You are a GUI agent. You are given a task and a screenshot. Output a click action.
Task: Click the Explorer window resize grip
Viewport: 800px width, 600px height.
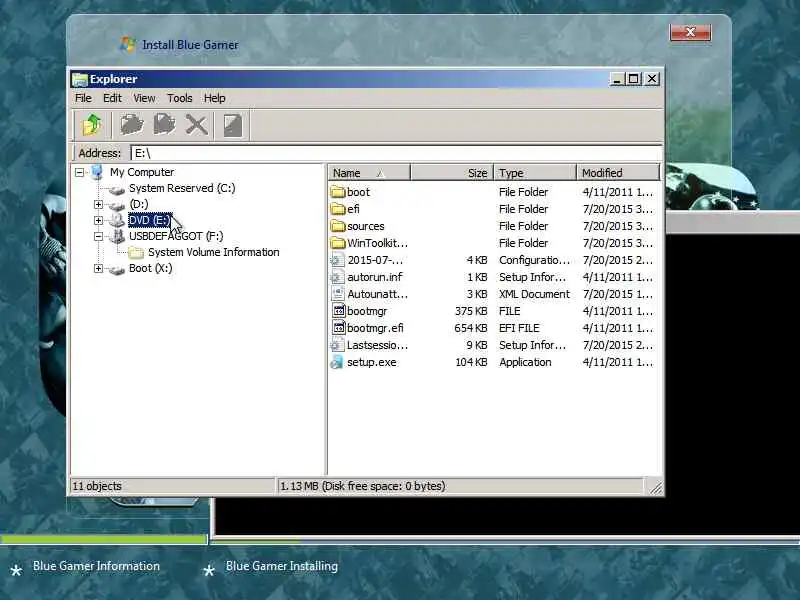tap(655, 487)
